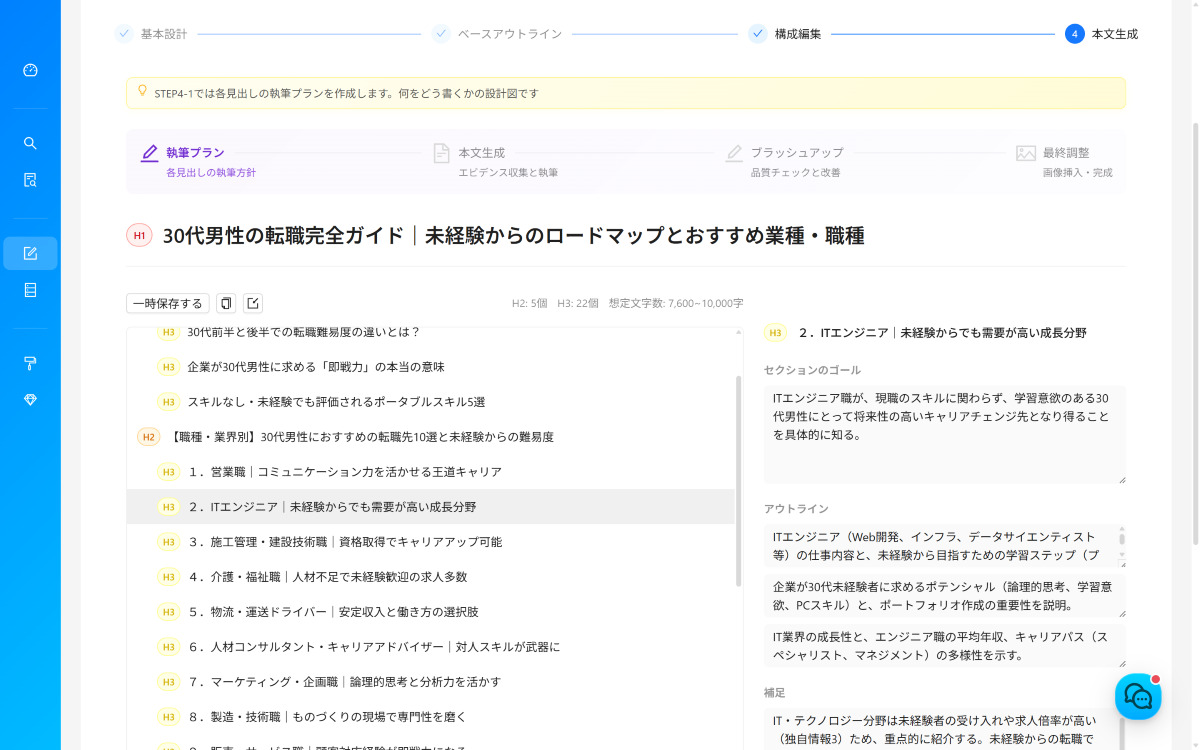This screenshot has width=1200, height=750.
Task: Open the diamond premium icon in the sidebar
Action: coord(30,400)
